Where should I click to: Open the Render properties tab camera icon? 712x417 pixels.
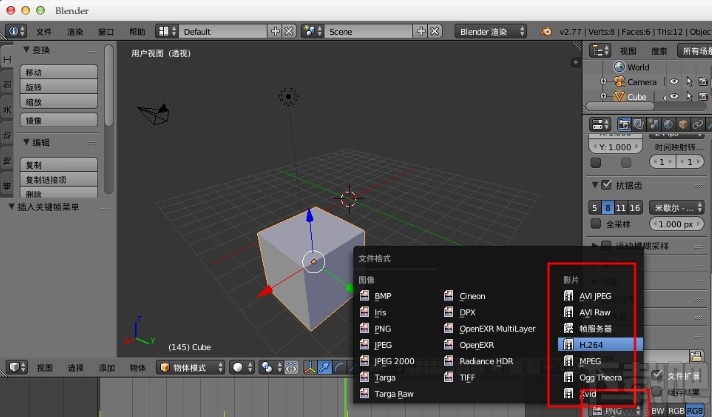coord(624,124)
